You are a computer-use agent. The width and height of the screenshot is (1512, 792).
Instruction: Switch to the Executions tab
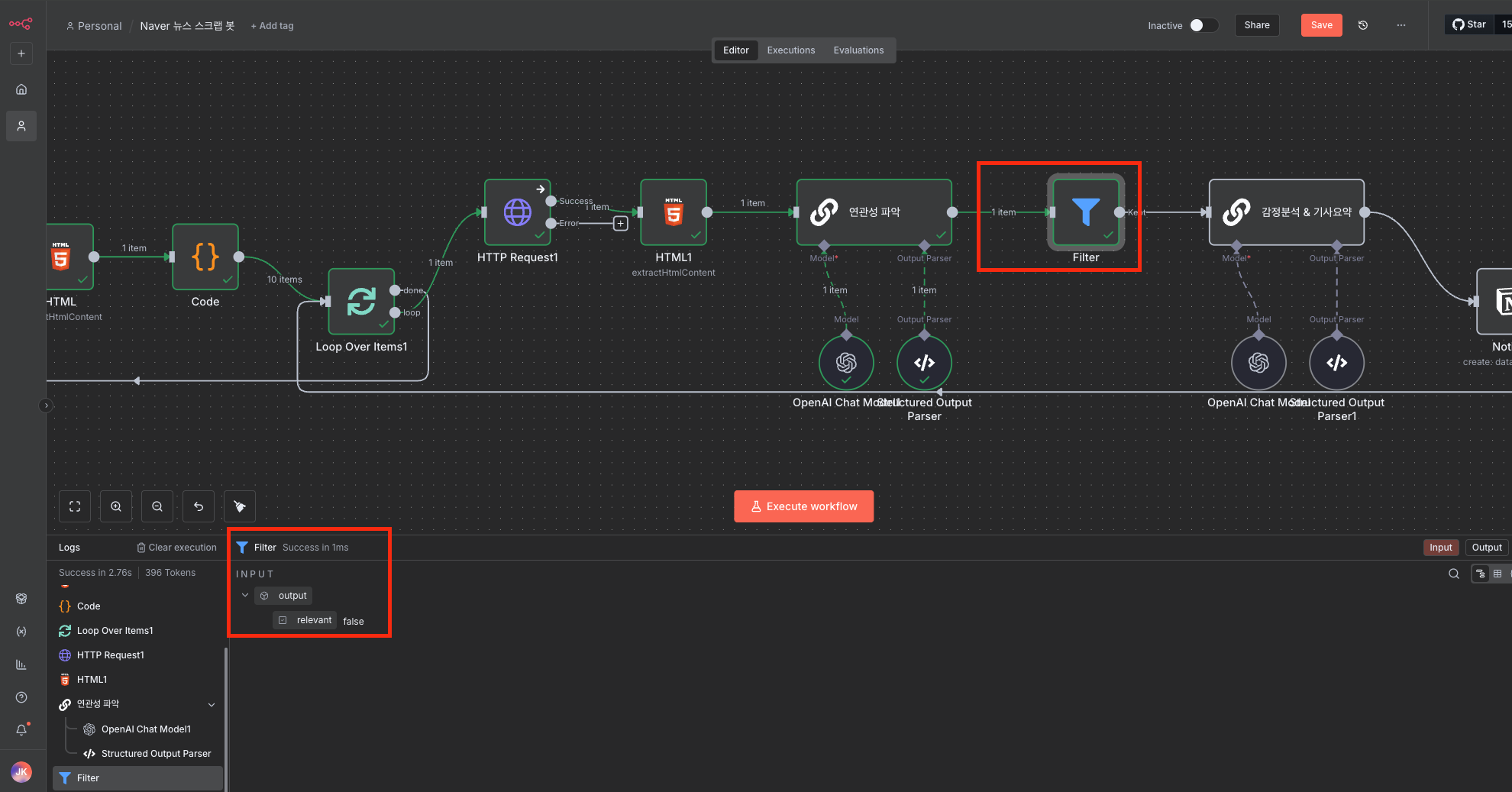pos(791,50)
